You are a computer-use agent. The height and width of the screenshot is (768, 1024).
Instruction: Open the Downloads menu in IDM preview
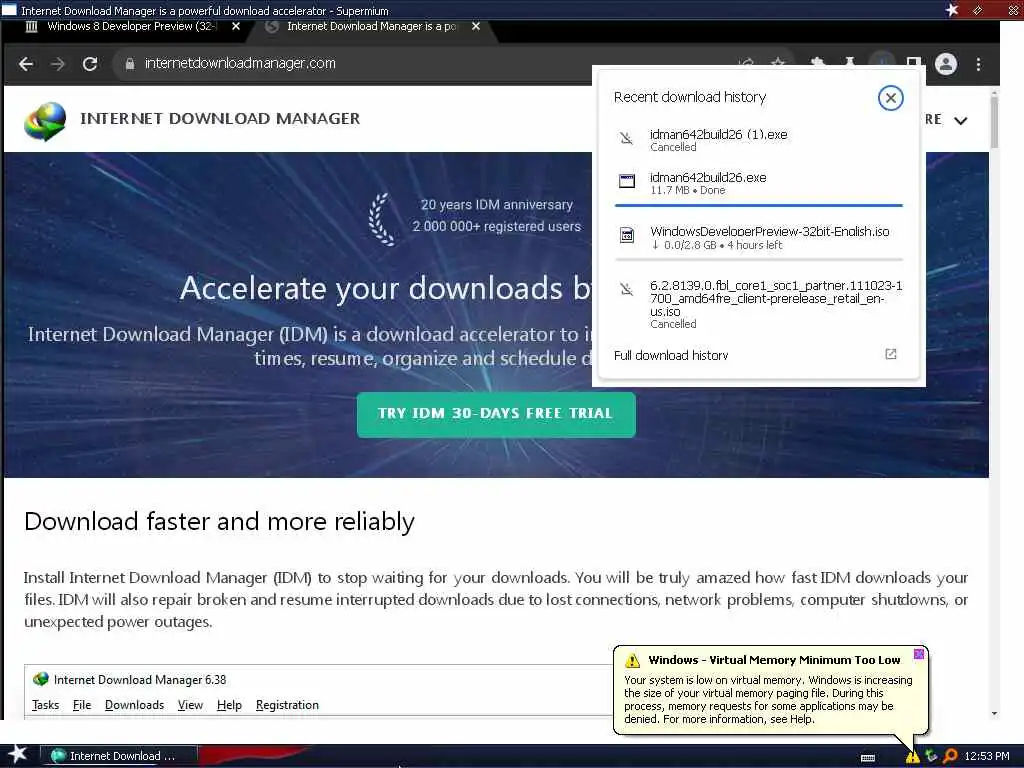[135, 705]
